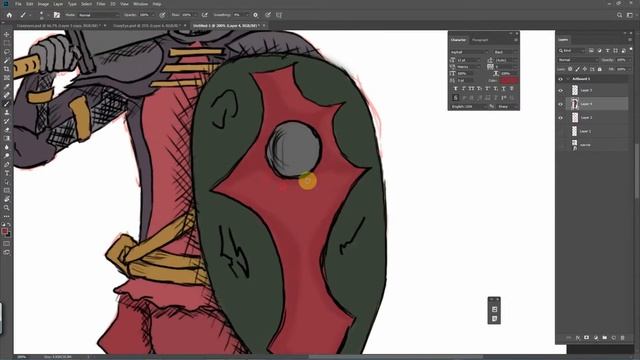Open the Character panel text color swatch
This screenshot has height=360, width=640.
(509, 80)
